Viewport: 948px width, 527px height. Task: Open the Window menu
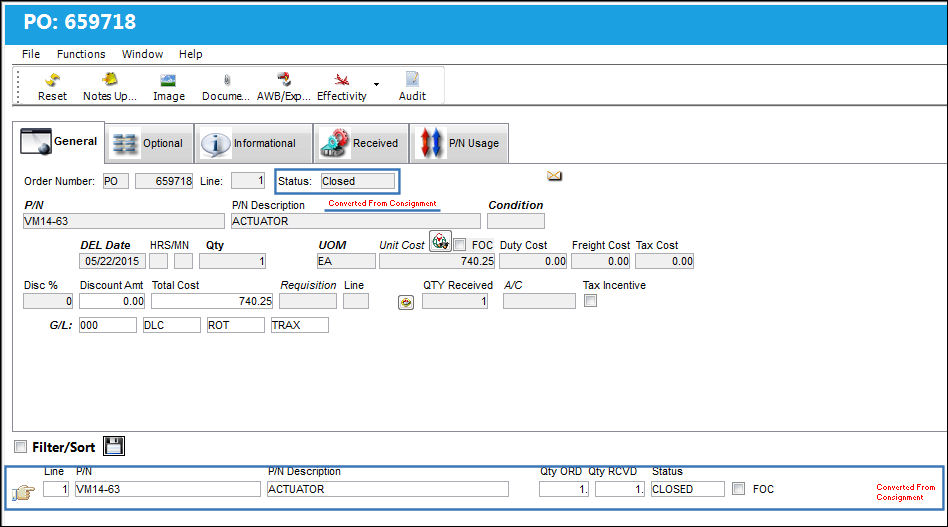(142, 54)
